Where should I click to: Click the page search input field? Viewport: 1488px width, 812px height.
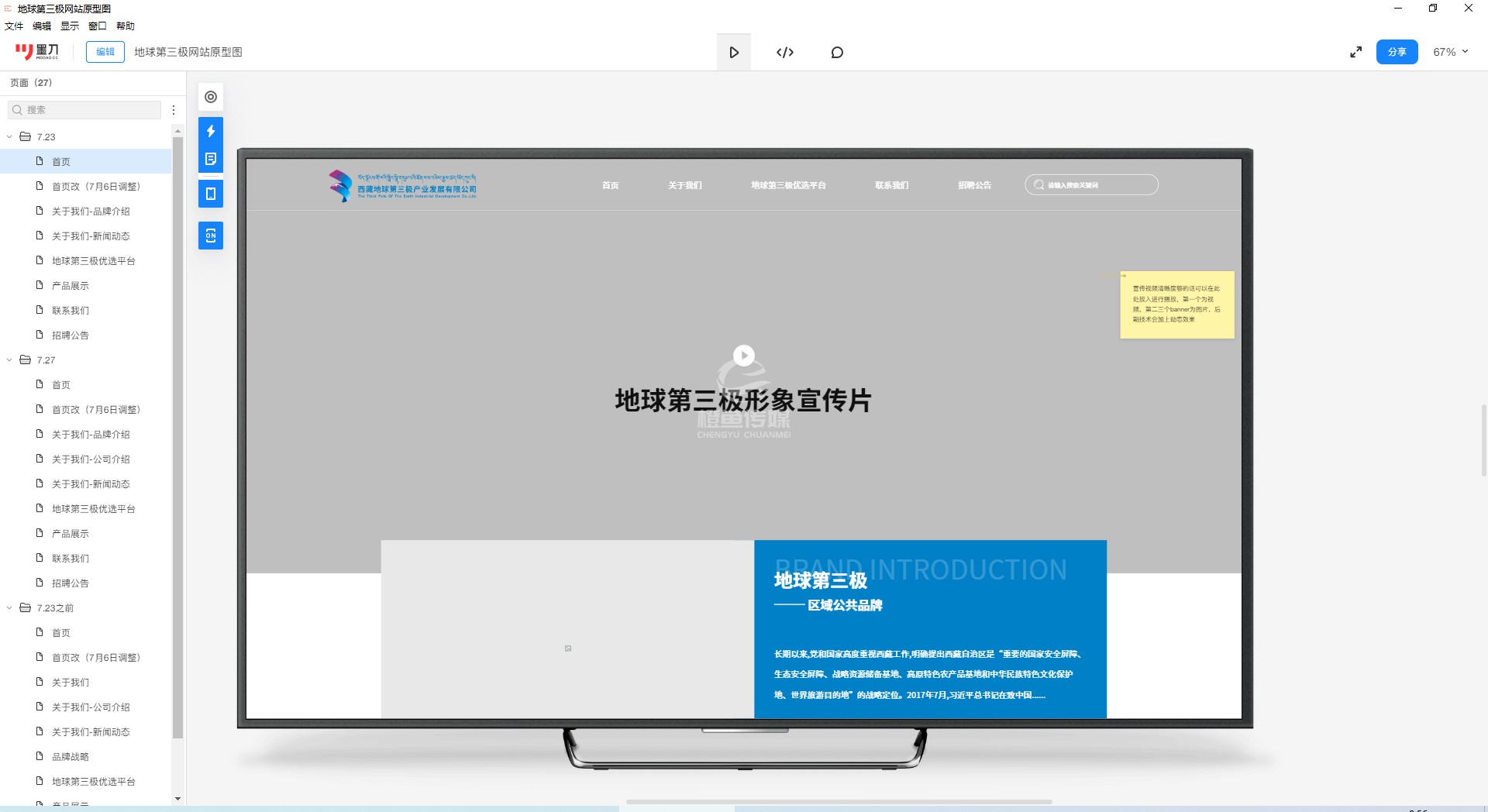tap(84, 110)
